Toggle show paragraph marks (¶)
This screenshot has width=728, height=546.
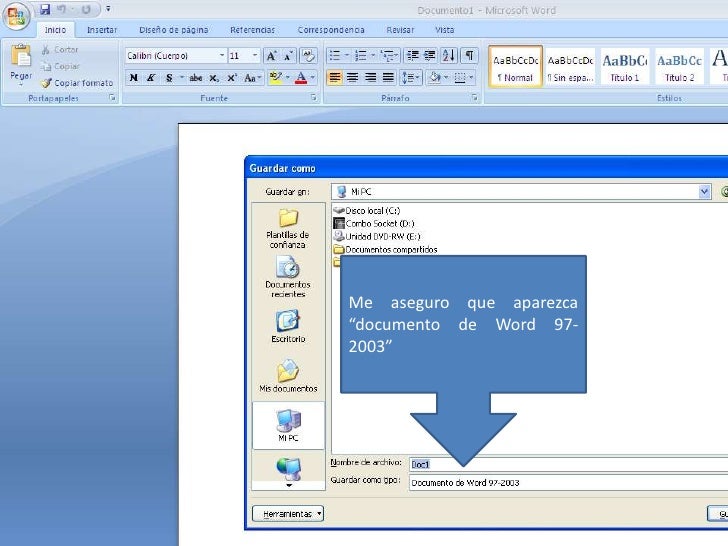click(469, 56)
